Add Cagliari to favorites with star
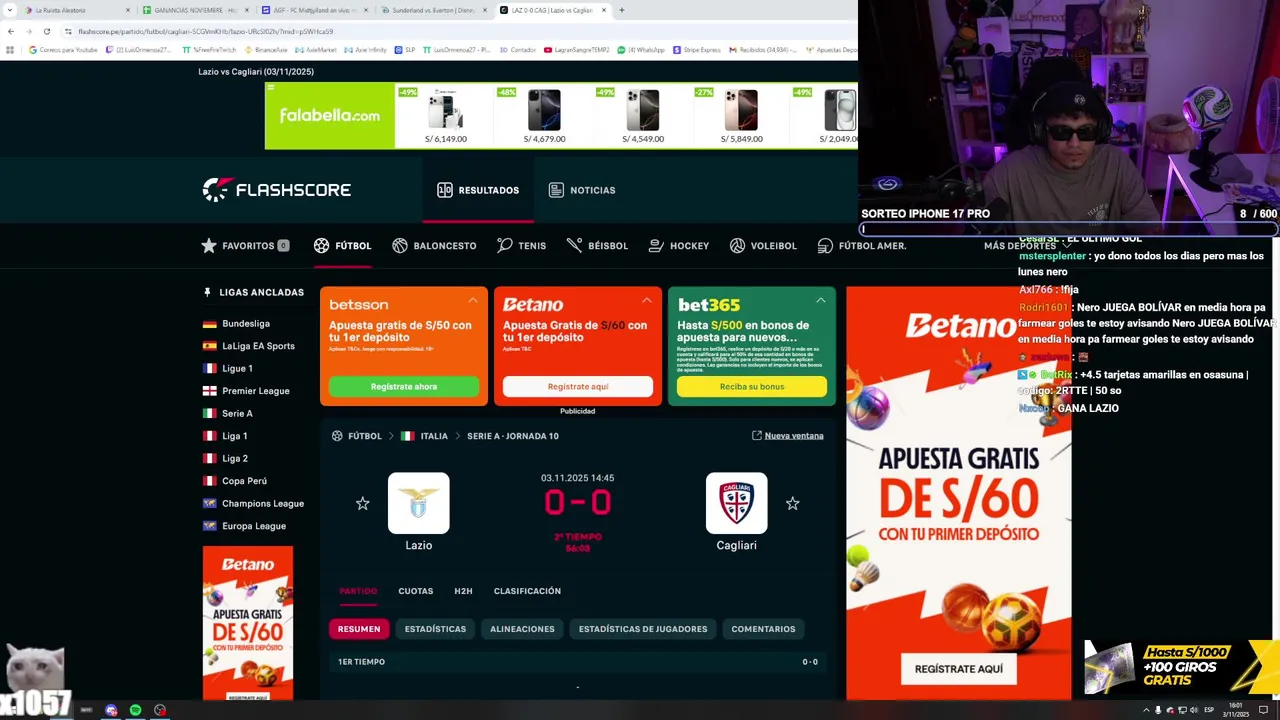The width and height of the screenshot is (1280, 720). tap(792, 503)
